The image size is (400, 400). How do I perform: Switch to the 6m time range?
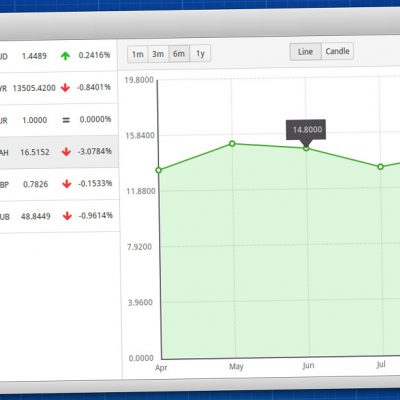pos(179,53)
